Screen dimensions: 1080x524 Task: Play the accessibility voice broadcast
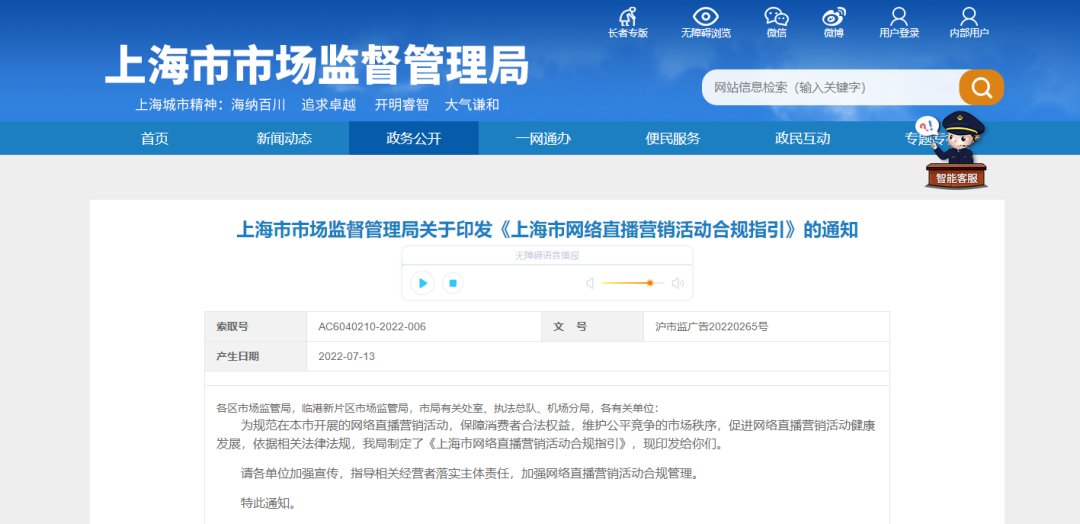(x=423, y=283)
